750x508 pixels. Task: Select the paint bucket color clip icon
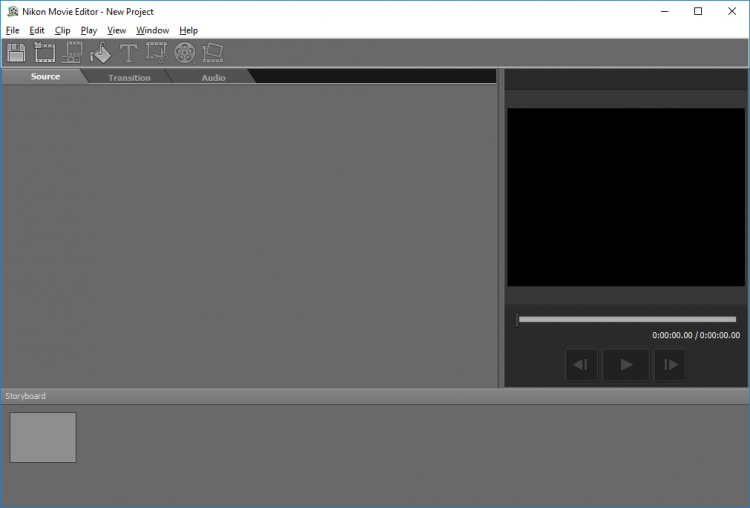coord(100,53)
